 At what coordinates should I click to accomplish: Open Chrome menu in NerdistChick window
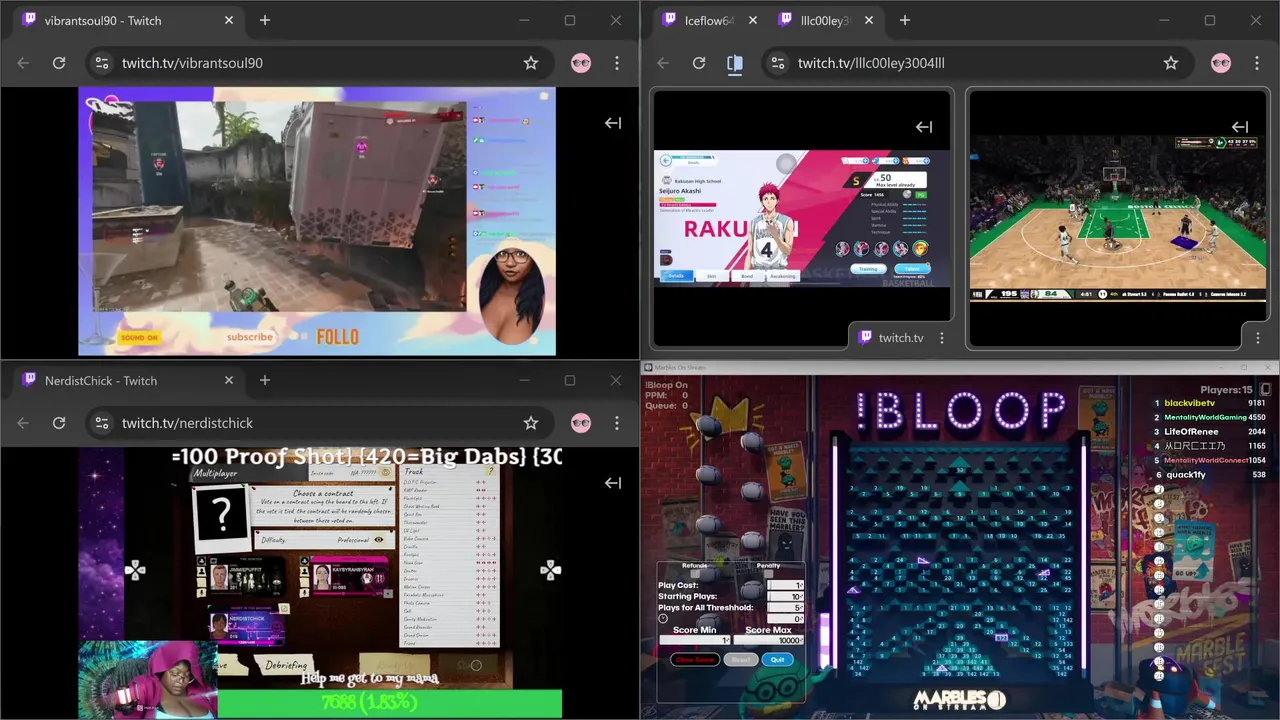(617, 423)
